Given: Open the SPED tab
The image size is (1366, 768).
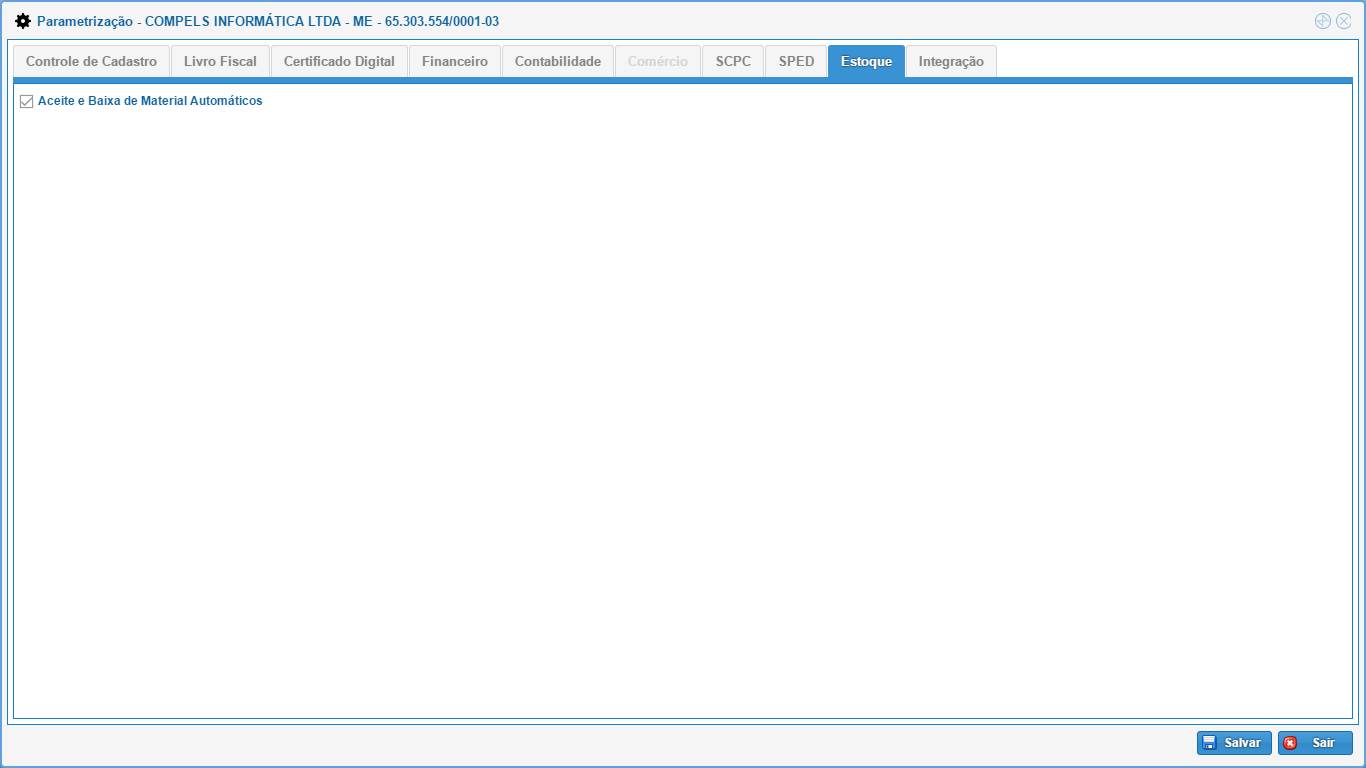Looking at the screenshot, I should pos(796,61).
